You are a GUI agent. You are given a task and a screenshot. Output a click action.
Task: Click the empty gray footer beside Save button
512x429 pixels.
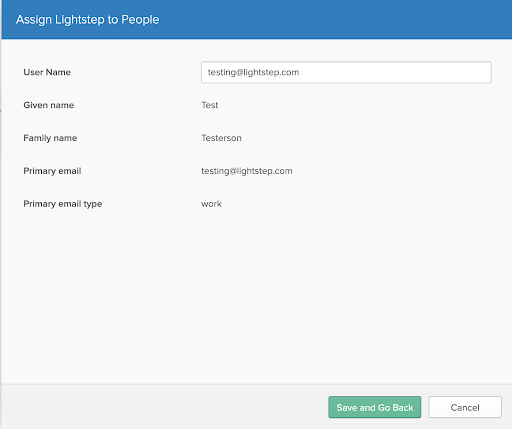tap(163, 407)
